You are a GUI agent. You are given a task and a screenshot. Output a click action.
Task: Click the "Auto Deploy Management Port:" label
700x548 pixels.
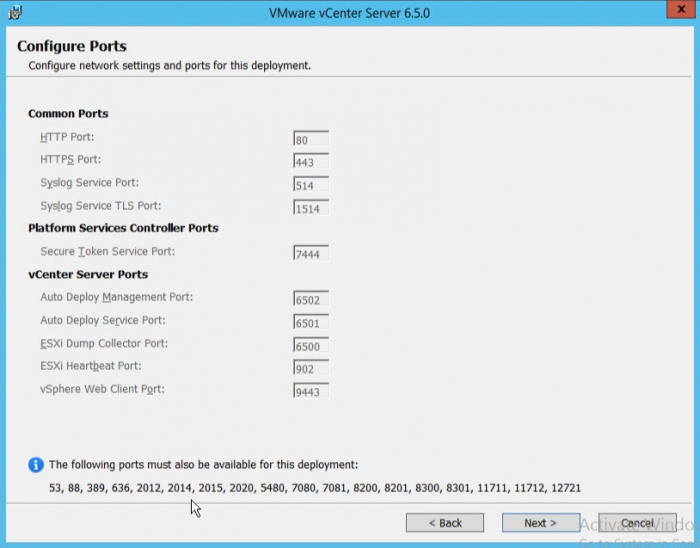point(117,297)
